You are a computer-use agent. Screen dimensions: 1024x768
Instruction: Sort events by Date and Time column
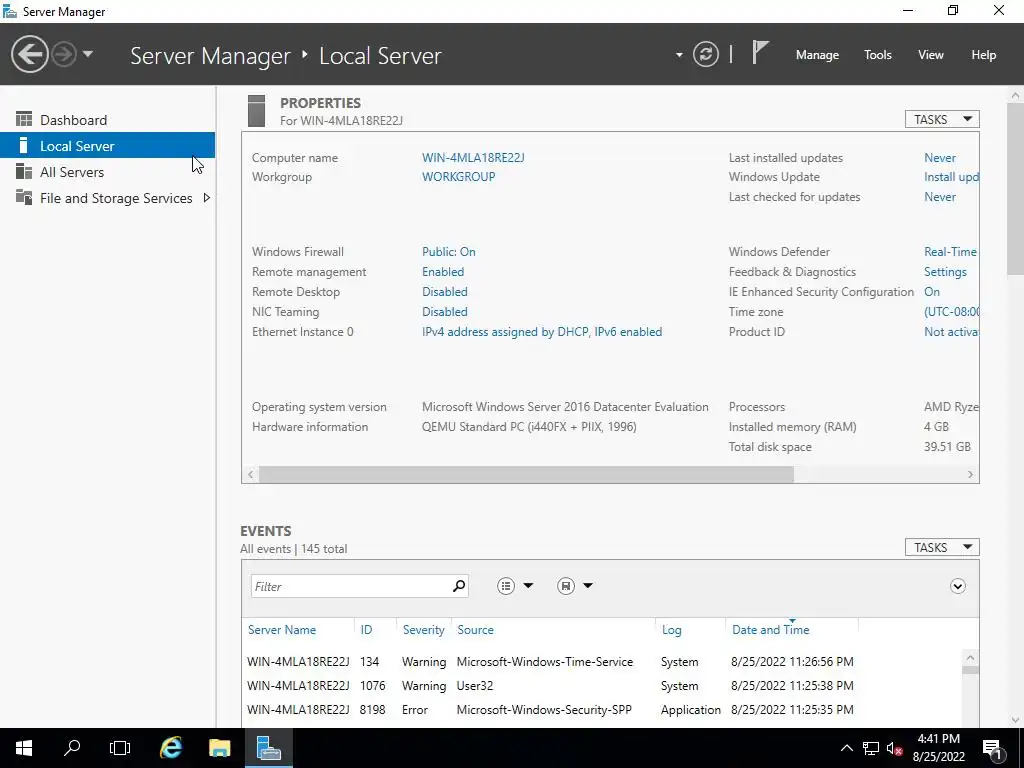click(x=771, y=630)
